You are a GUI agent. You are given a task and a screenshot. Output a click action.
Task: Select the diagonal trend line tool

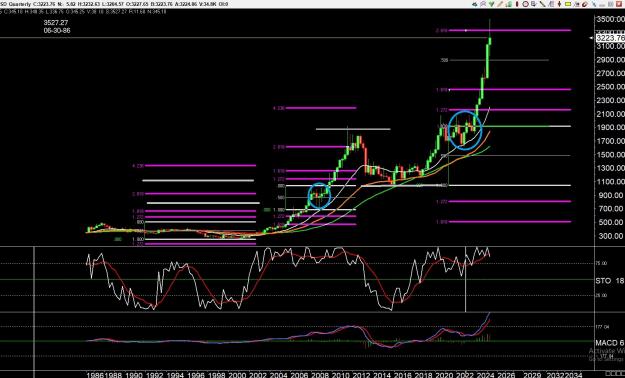(542, 4)
